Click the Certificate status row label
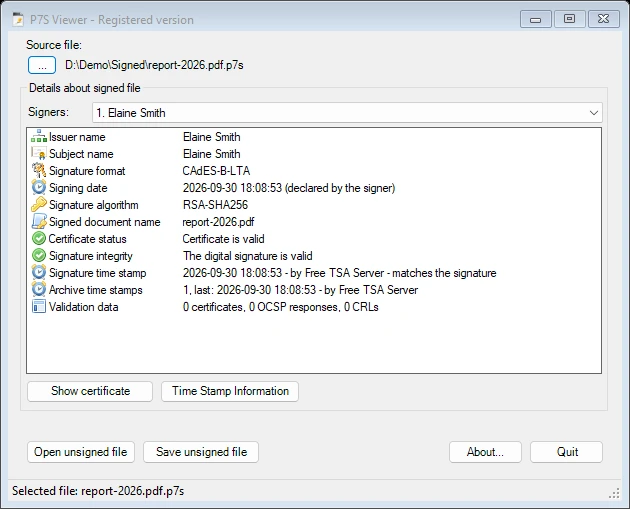The width and height of the screenshot is (630, 509). 88,239
